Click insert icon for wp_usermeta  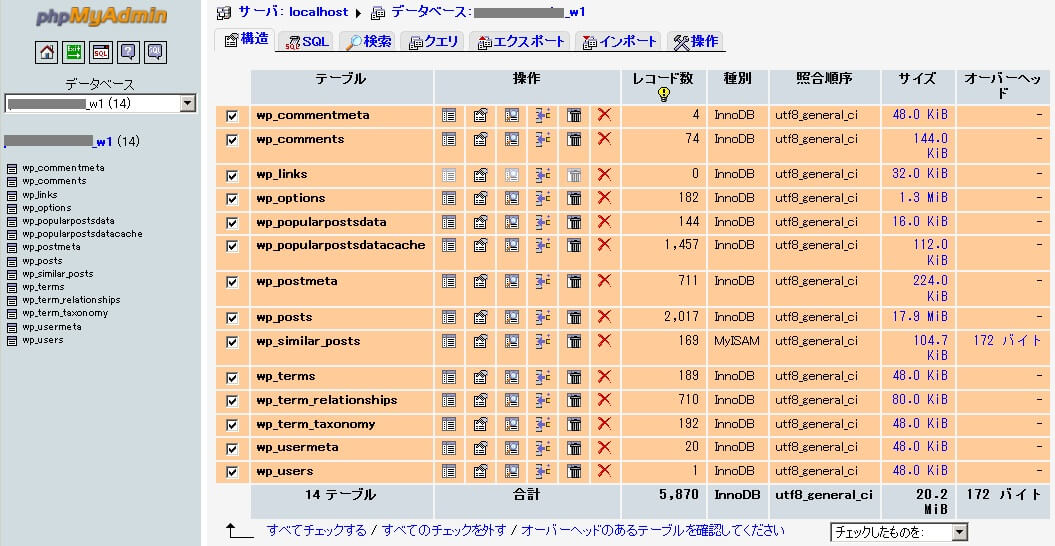543,448
